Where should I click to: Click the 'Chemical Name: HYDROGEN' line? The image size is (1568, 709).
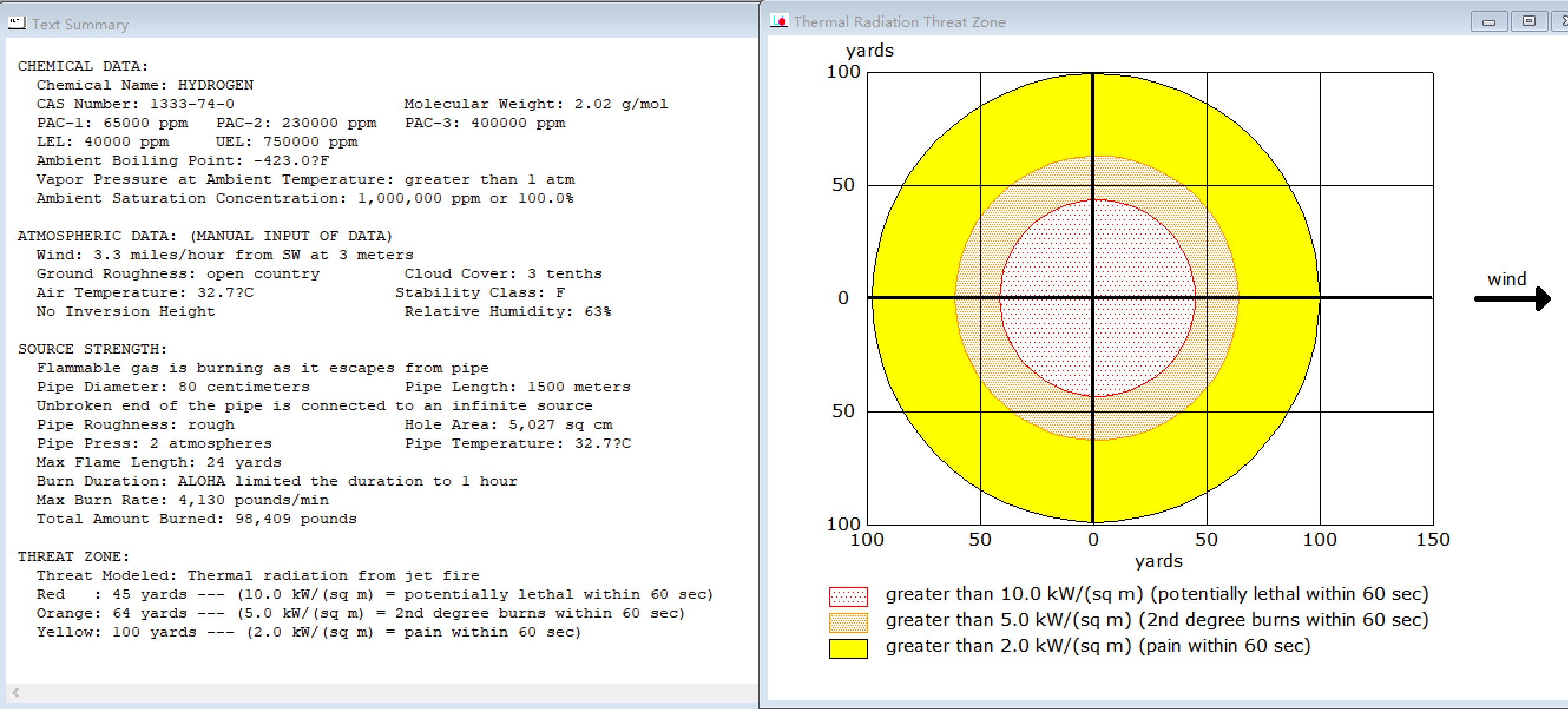[145, 85]
